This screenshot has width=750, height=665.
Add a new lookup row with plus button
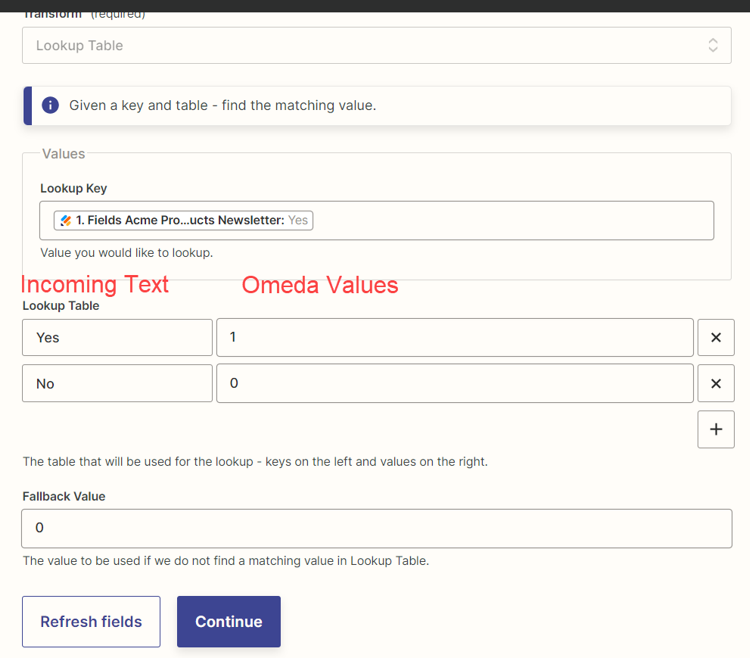pos(715,429)
